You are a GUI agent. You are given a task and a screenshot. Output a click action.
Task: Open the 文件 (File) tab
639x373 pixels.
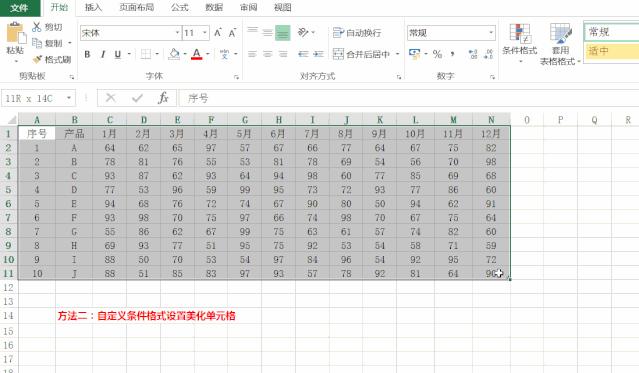pos(19,8)
